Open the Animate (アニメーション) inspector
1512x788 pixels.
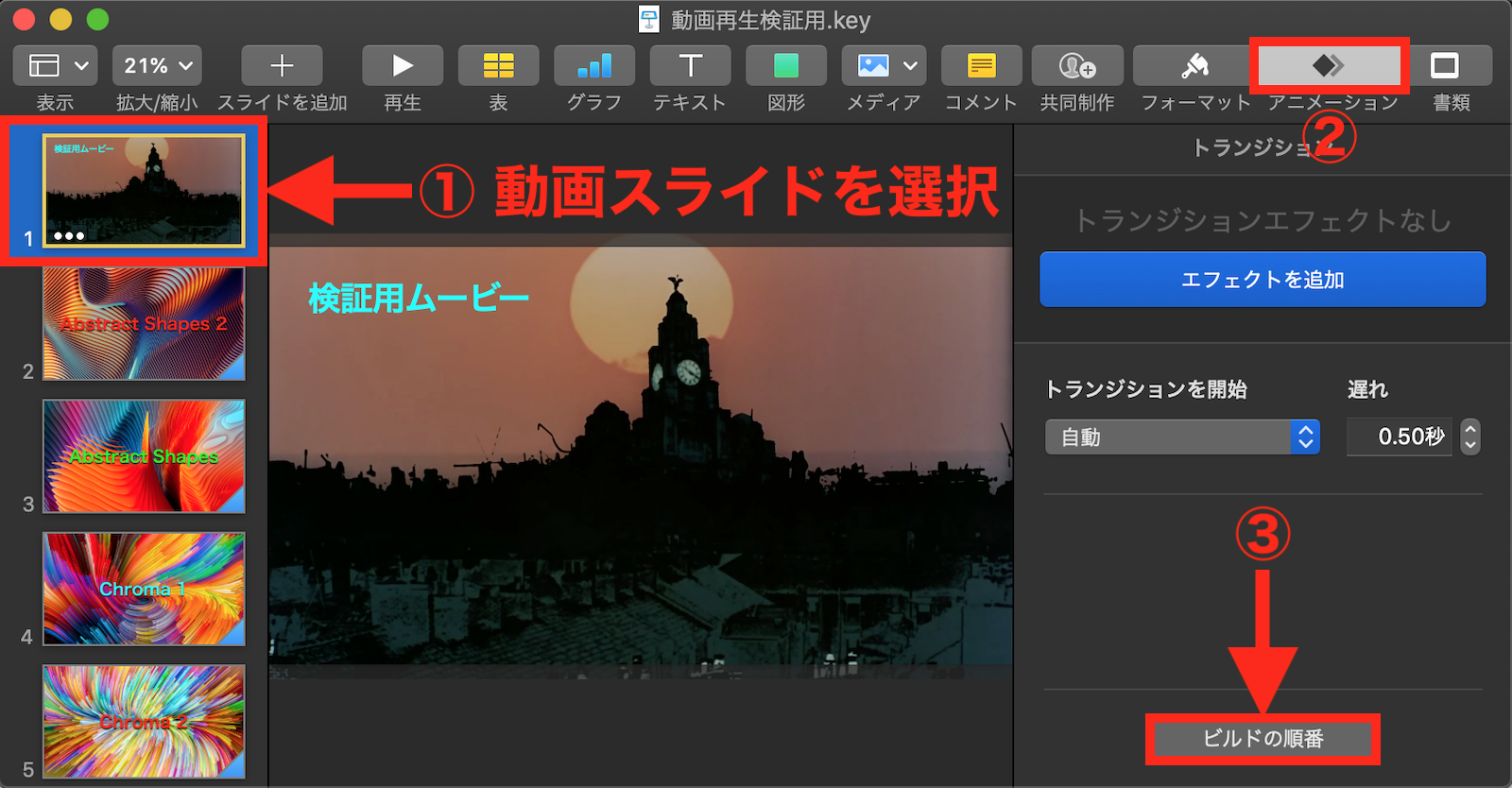coord(1329,65)
